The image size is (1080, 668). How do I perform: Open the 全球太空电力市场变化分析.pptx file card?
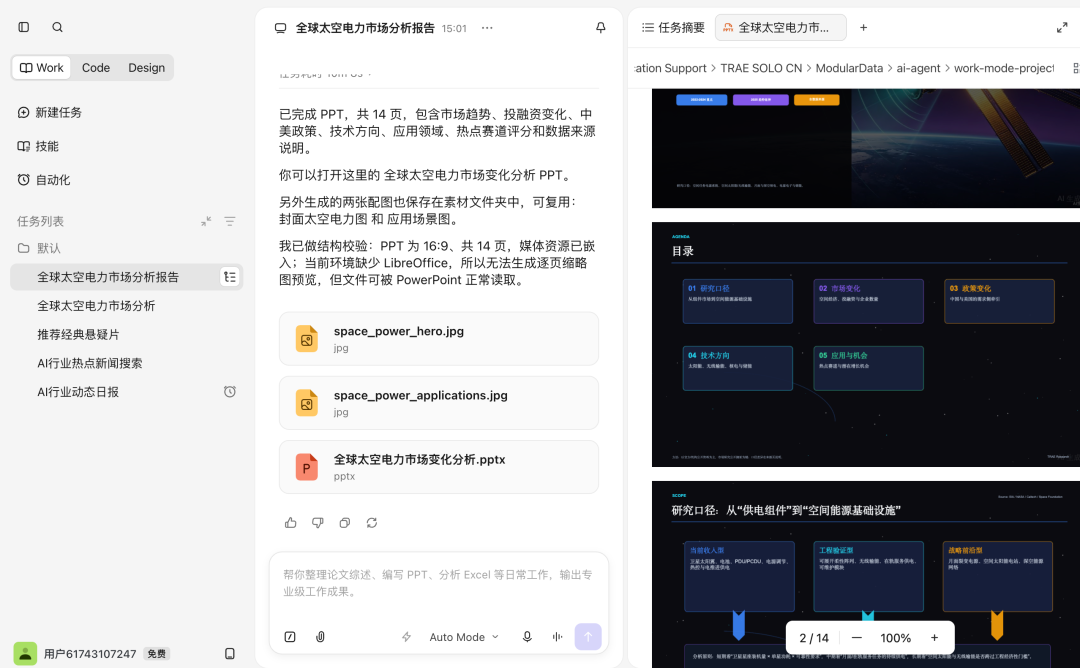pos(439,467)
